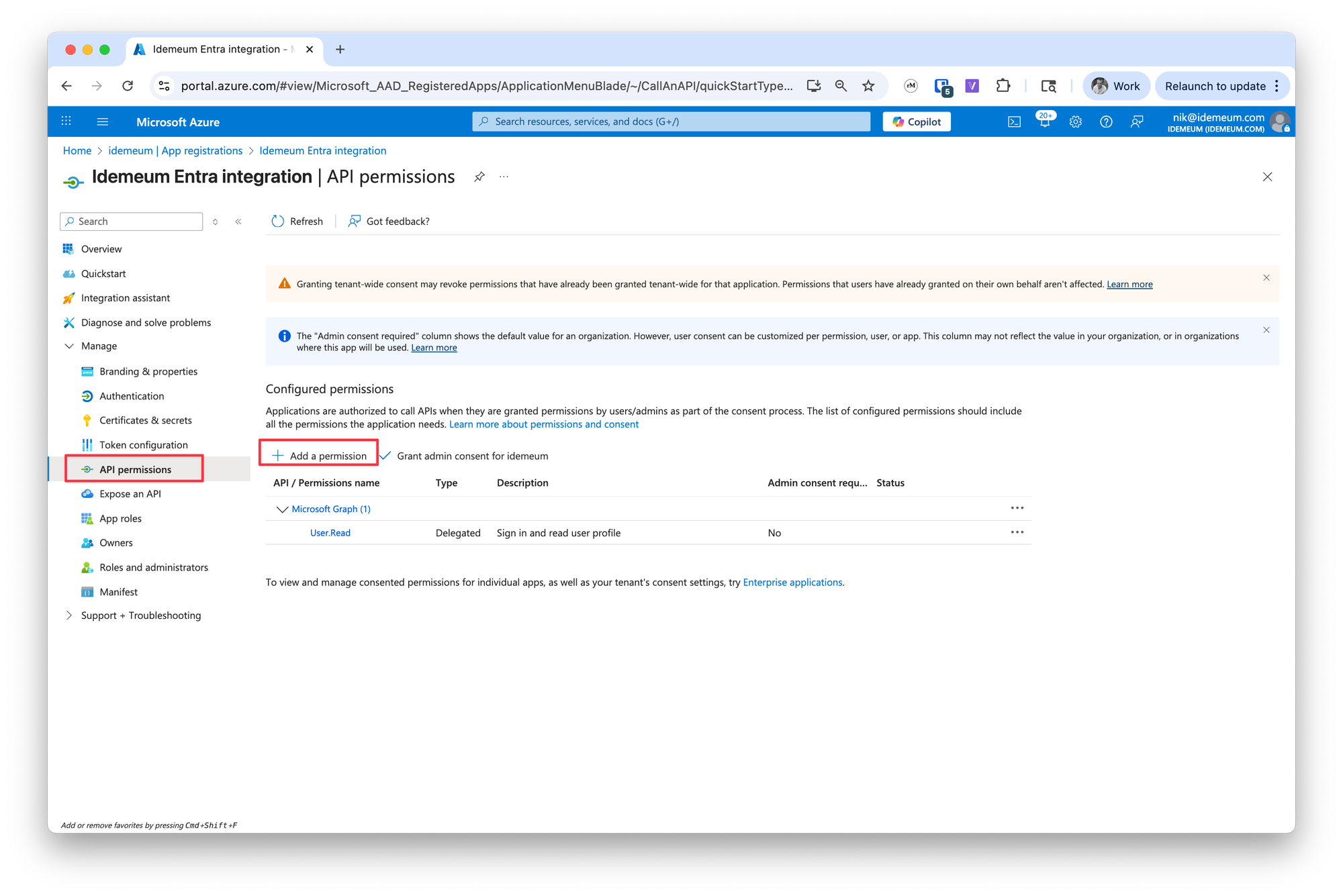Go to Home breadcrumb

[x=77, y=151]
